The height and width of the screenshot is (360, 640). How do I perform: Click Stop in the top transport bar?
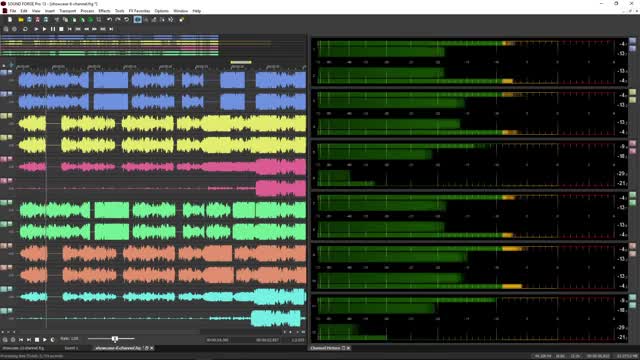click(x=61, y=29)
